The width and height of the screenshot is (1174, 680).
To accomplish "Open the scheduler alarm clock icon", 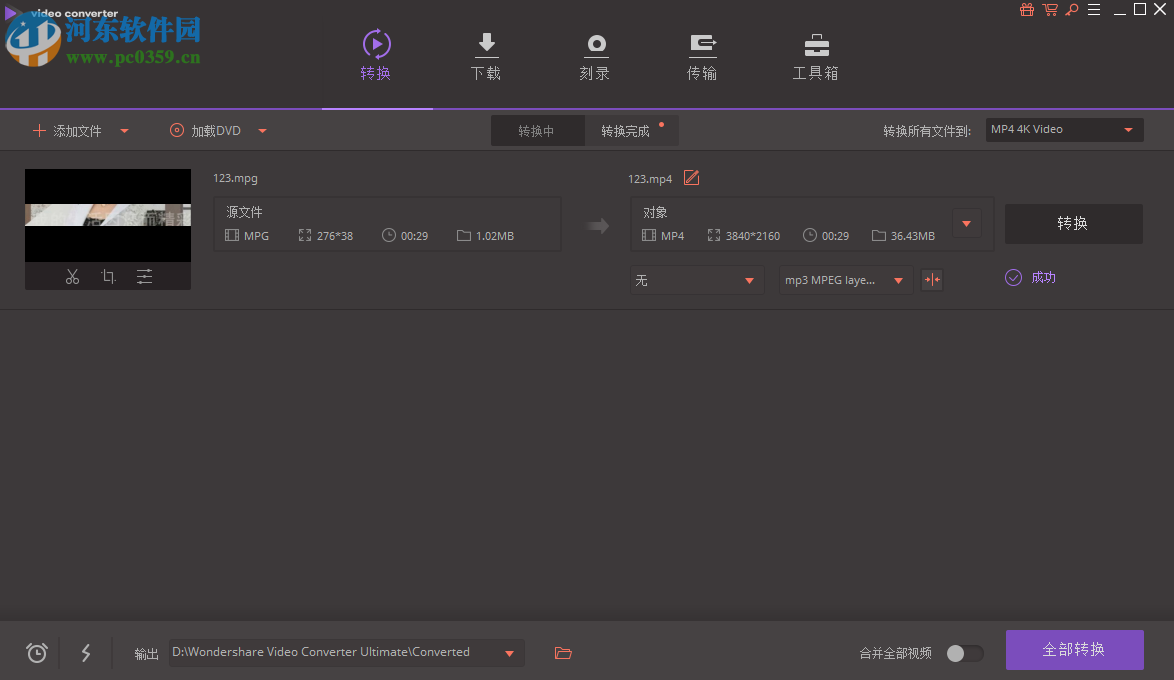I will pos(37,653).
